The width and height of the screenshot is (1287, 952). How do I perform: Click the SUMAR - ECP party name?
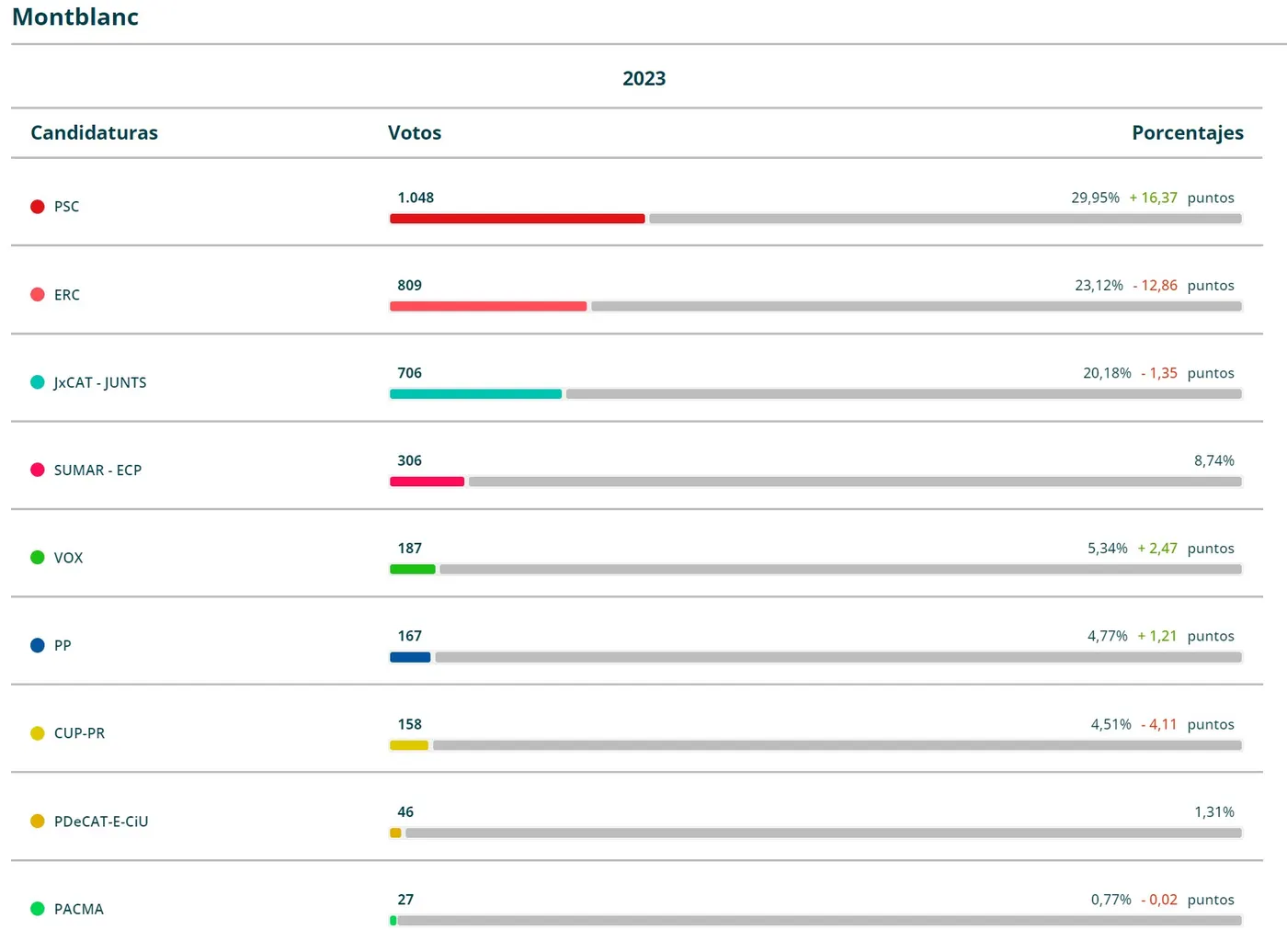(97, 470)
